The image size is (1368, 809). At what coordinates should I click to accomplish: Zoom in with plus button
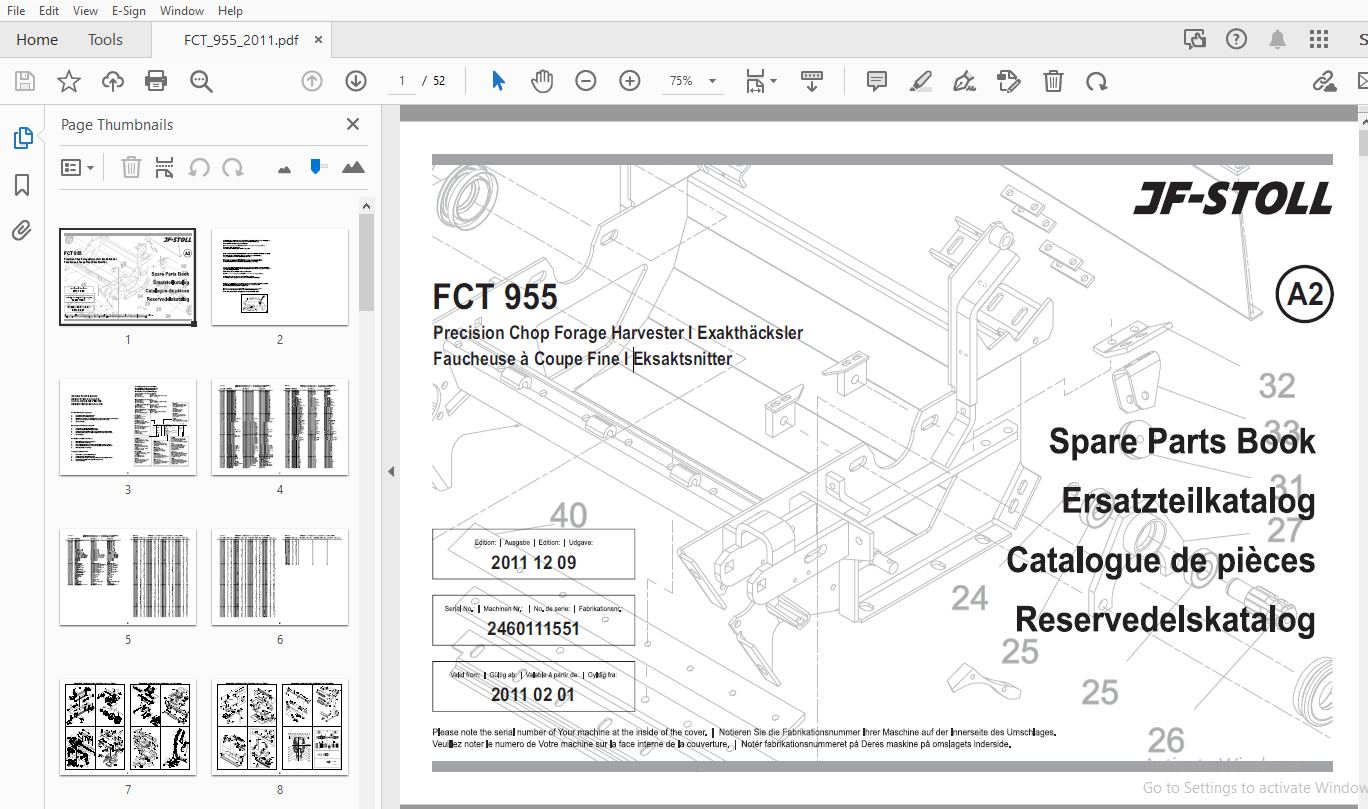[x=630, y=81]
